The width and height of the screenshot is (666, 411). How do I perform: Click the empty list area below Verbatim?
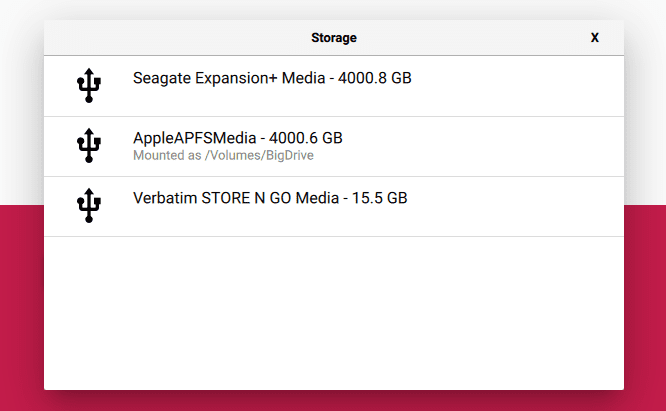tap(334, 313)
